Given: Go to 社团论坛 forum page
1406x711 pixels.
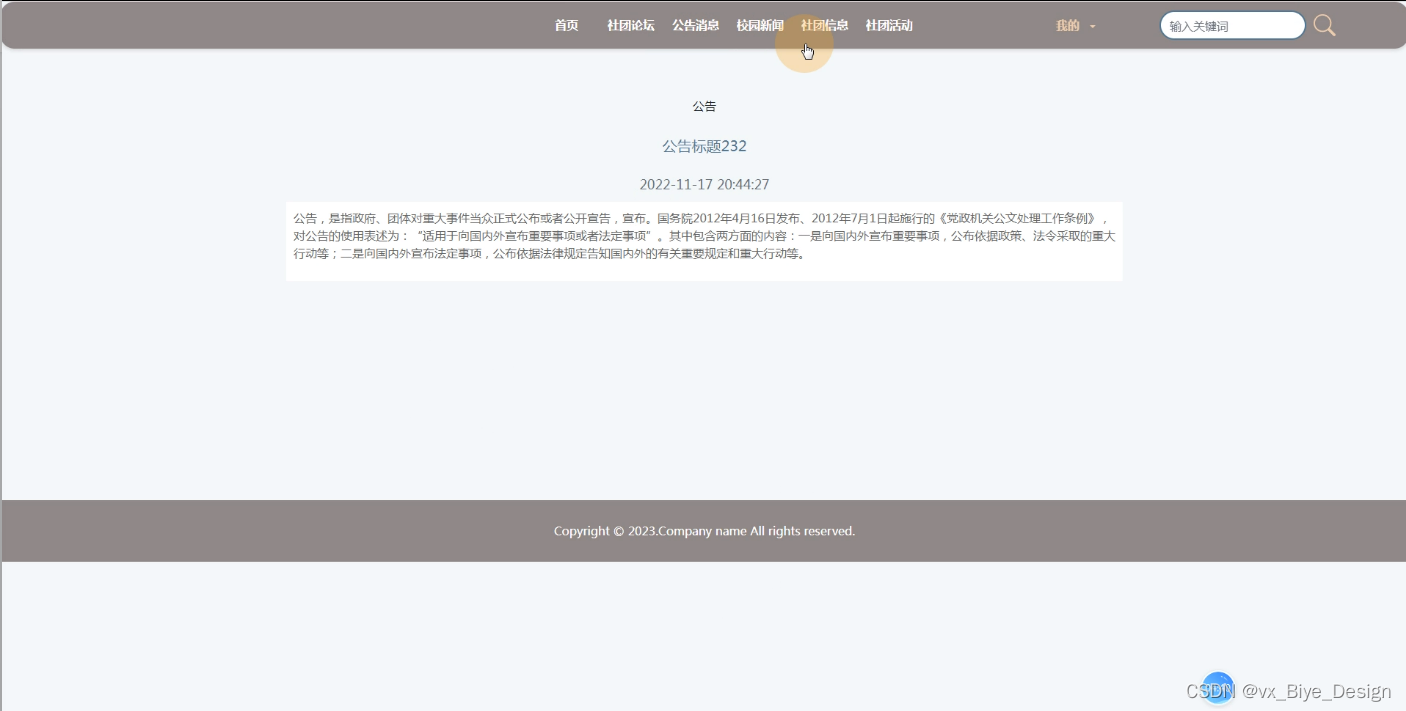Looking at the screenshot, I should click(x=630, y=26).
